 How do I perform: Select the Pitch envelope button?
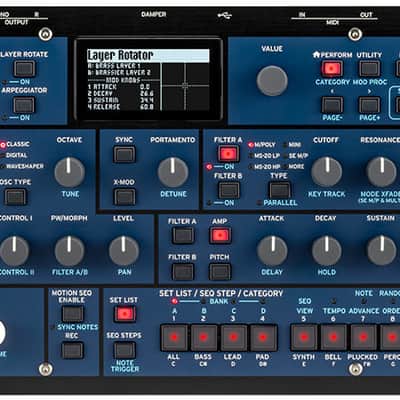click(220, 272)
